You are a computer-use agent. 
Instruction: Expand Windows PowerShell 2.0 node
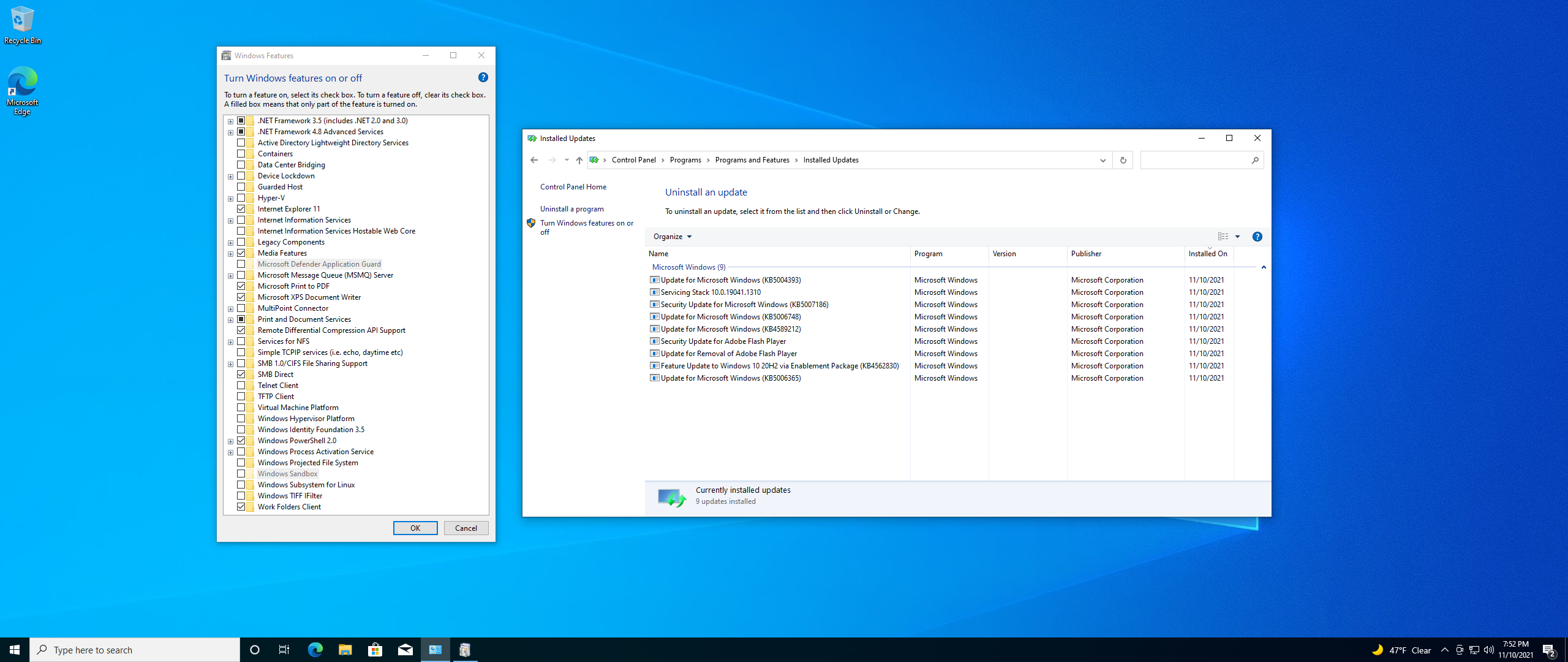click(x=230, y=441)
